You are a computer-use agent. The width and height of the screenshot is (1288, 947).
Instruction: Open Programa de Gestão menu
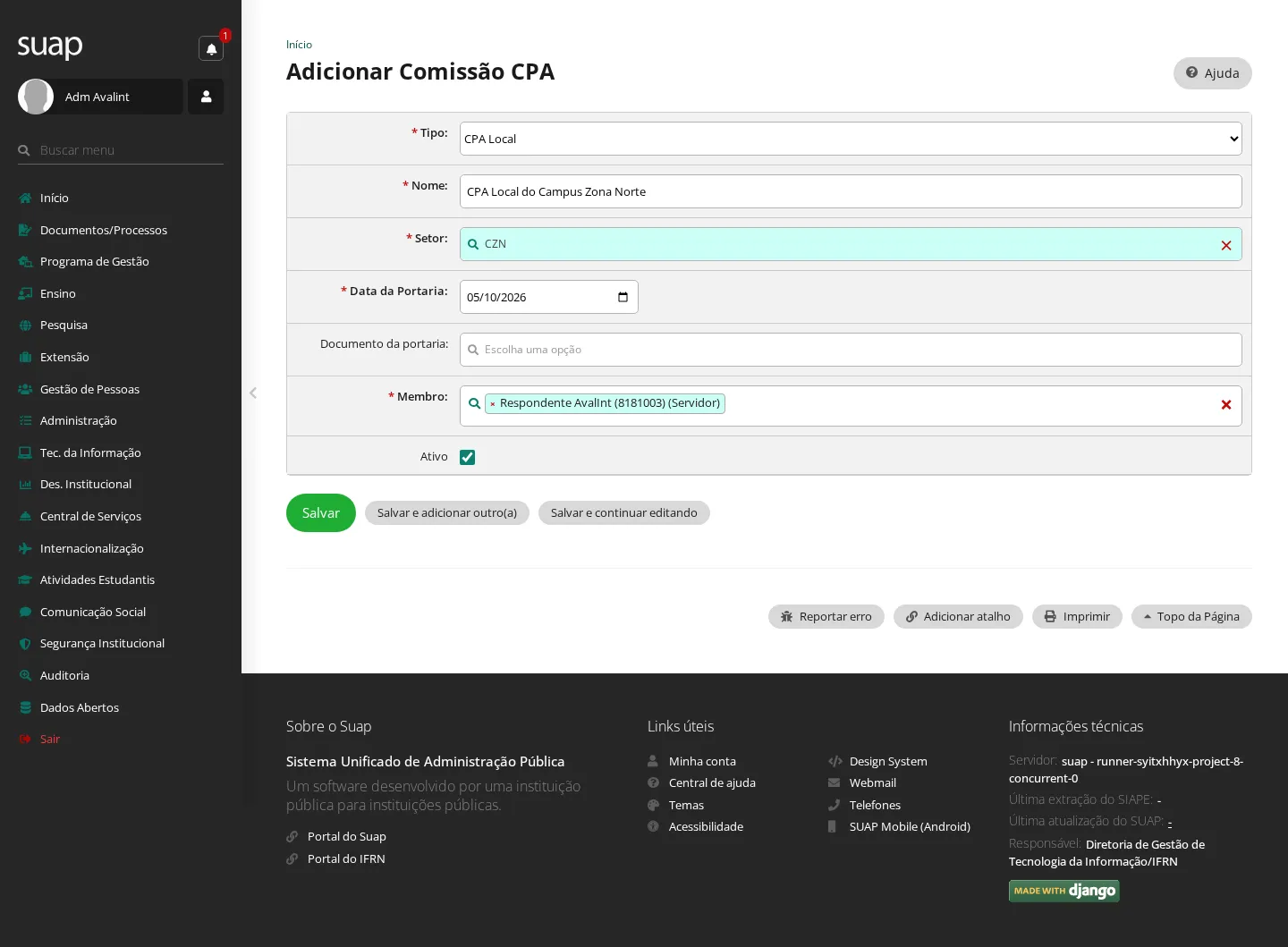click(95, 262)
